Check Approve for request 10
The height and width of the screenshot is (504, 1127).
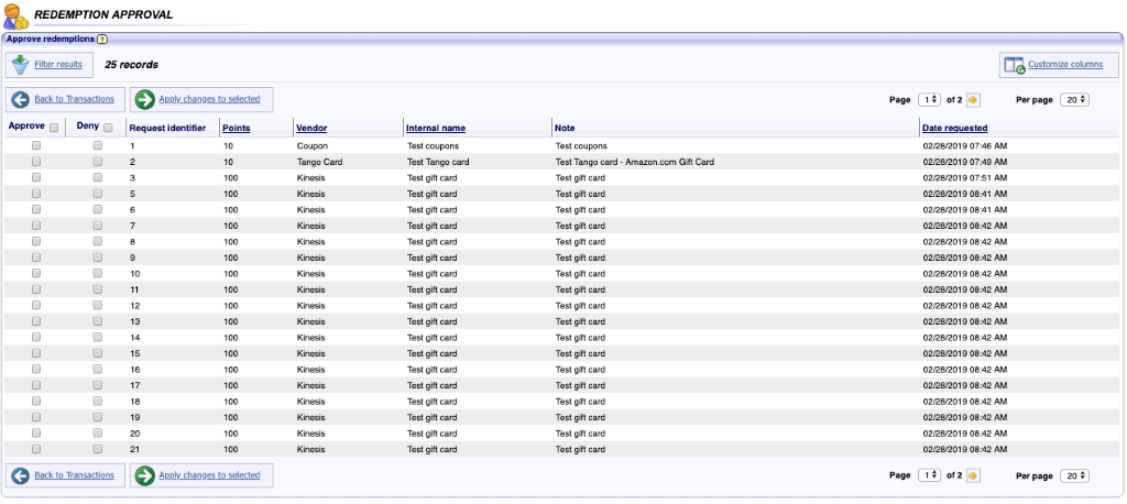pos(36,273)
